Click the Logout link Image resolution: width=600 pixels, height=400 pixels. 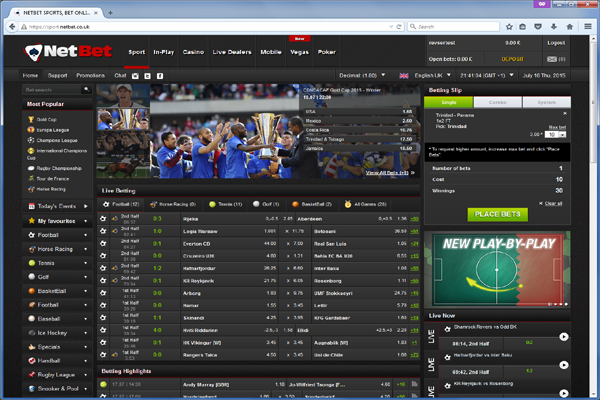click(556, 43)
